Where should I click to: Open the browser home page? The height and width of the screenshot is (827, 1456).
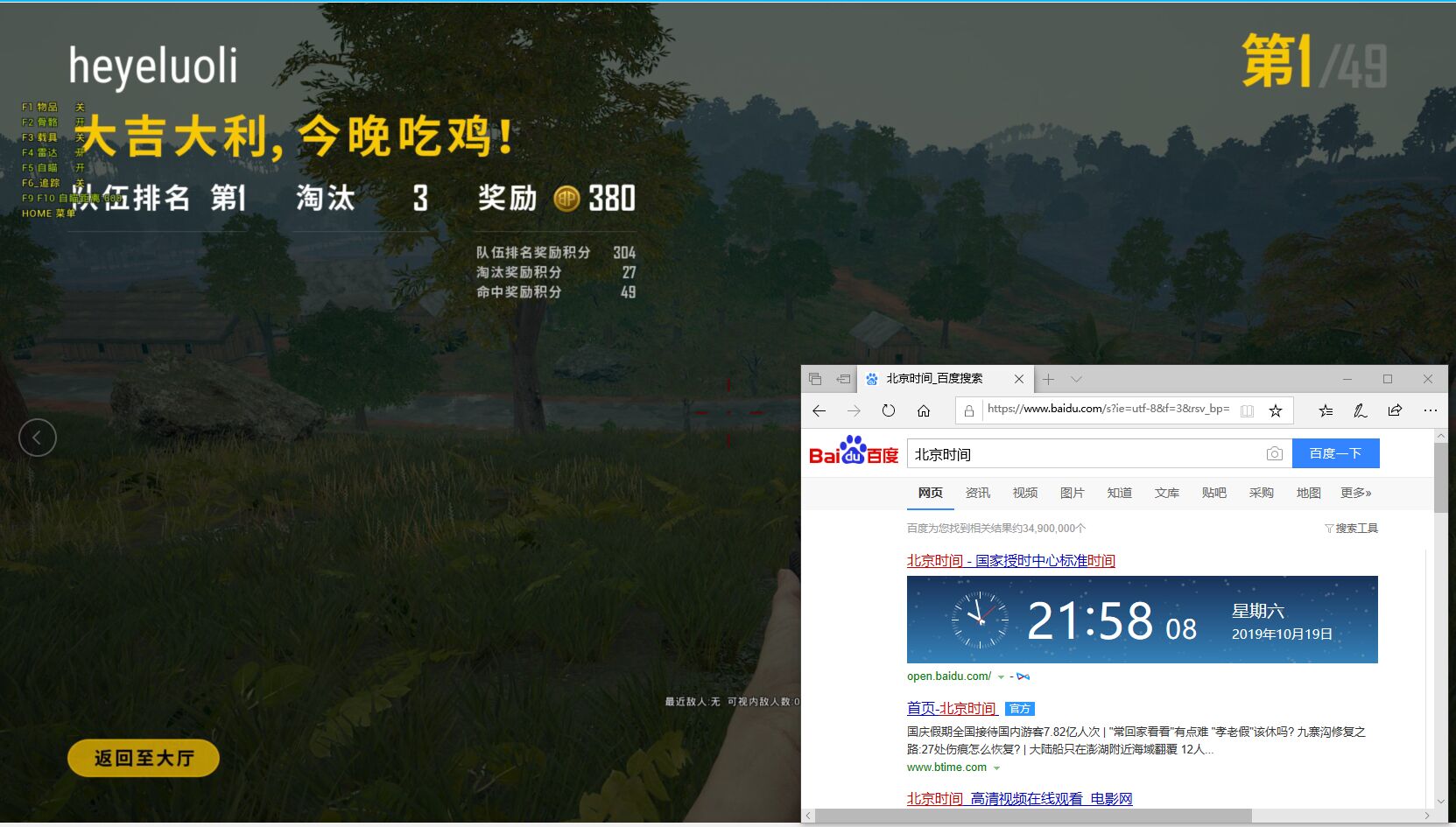click(924, 410)
